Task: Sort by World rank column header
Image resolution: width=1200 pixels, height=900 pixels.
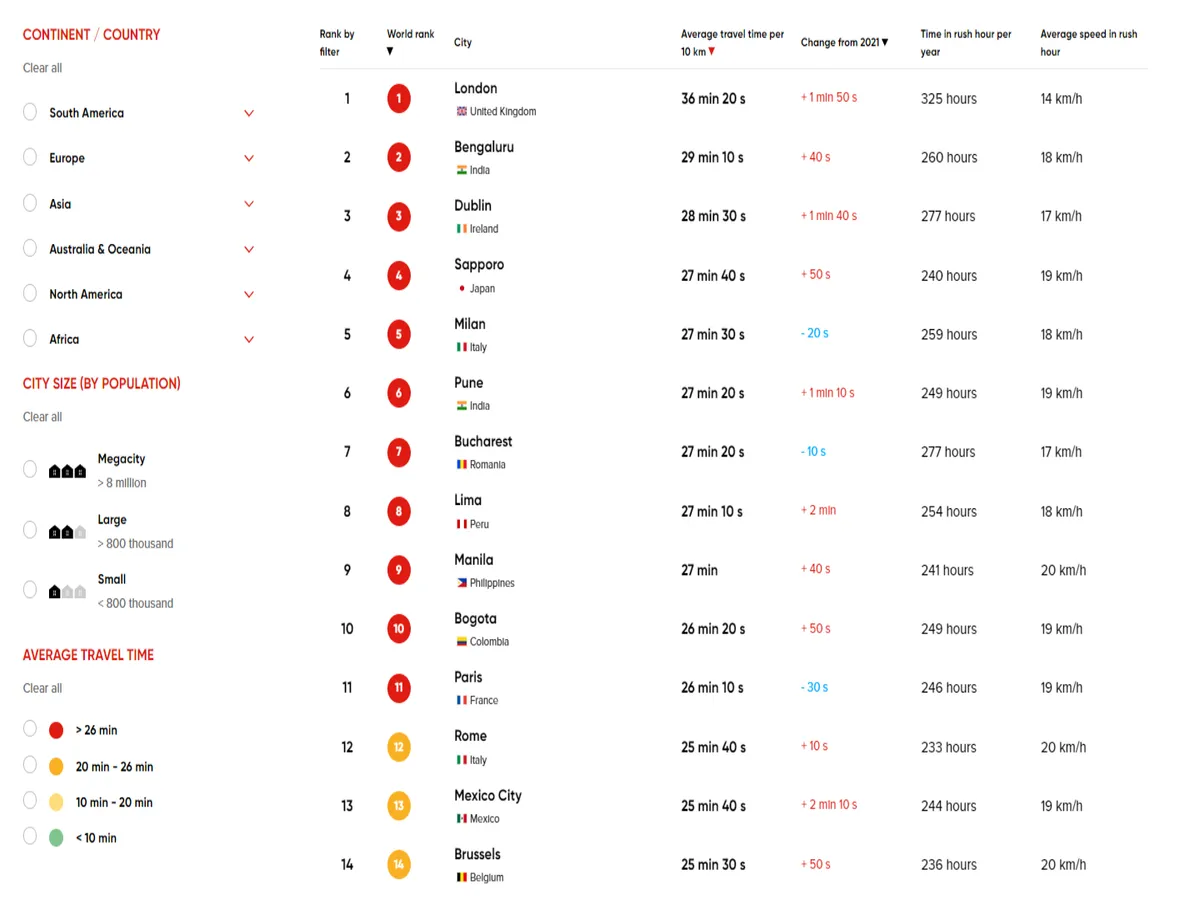Action: click(410, 35)
